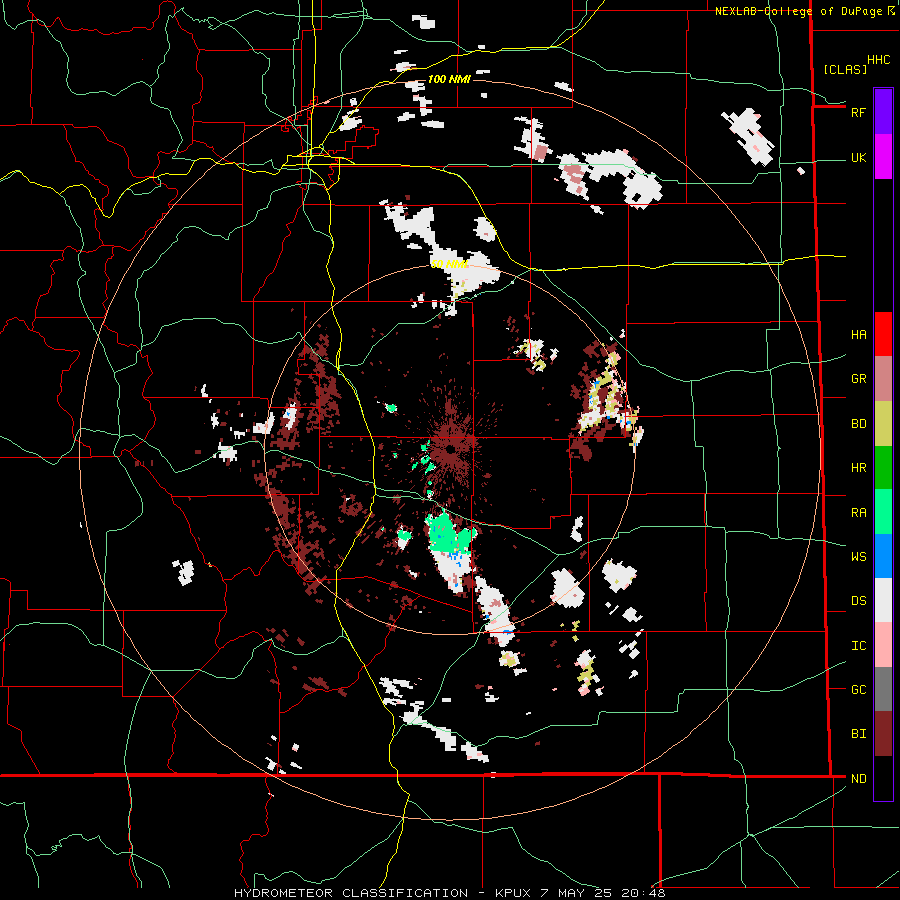The image size is (900, 900).
Task: Click the red HA legend swatch
Action: (883, 334)
